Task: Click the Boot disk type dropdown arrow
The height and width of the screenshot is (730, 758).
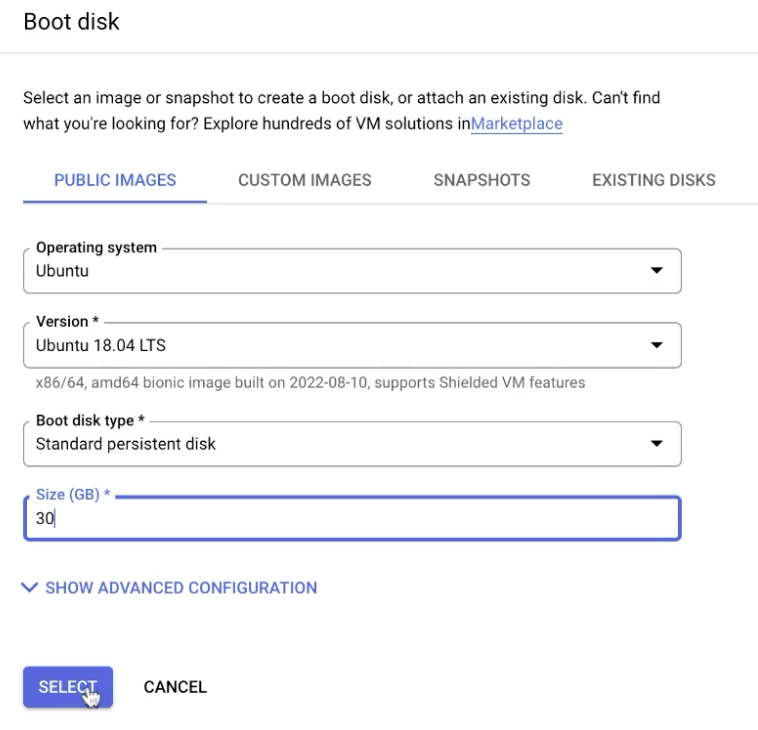Action: pyautogui.click(x=656, y=443)
